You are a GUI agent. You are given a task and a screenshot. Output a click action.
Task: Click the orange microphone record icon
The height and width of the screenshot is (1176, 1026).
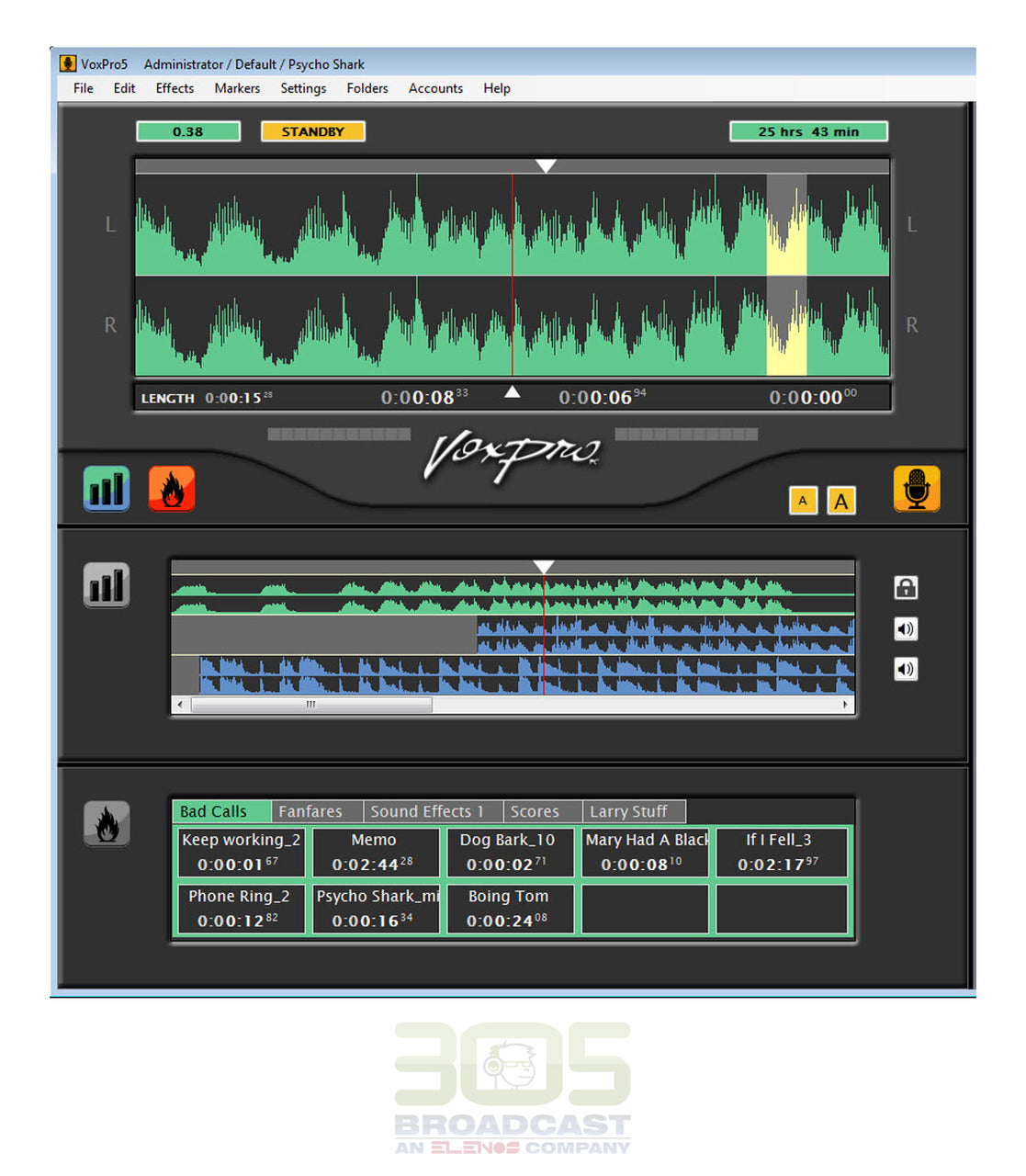coord(917,488)
